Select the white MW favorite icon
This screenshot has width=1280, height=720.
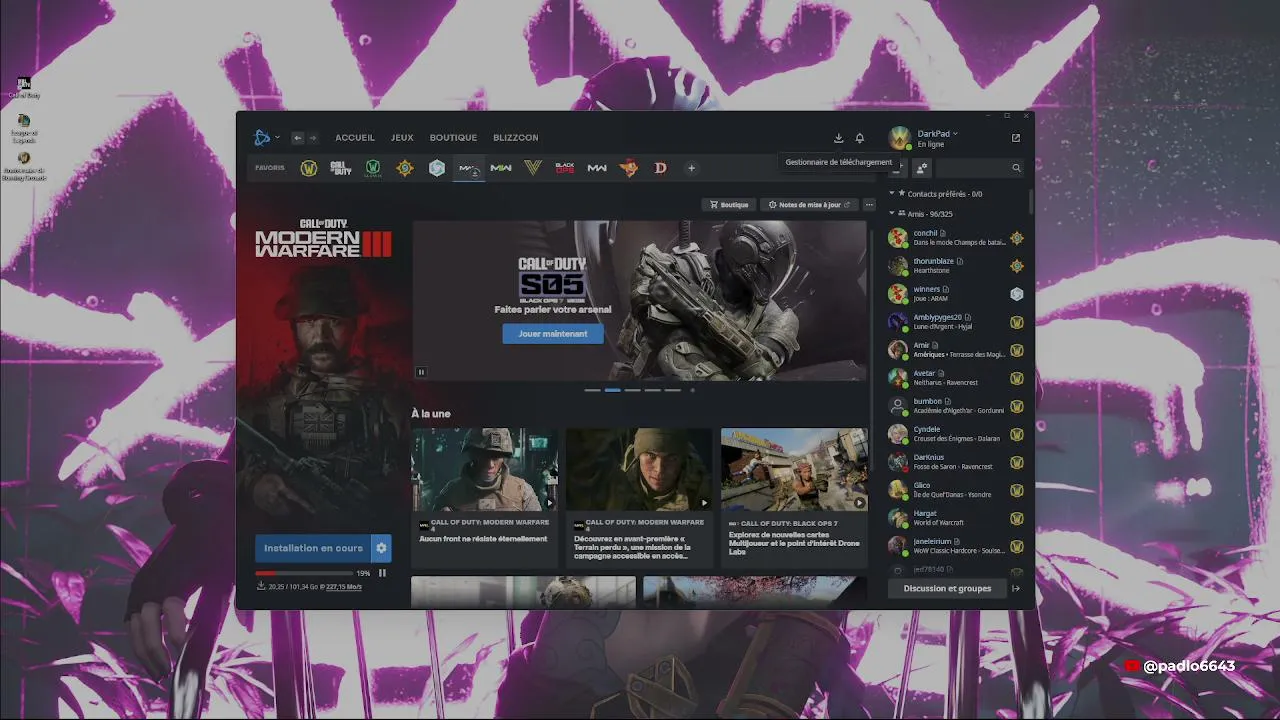597,168
